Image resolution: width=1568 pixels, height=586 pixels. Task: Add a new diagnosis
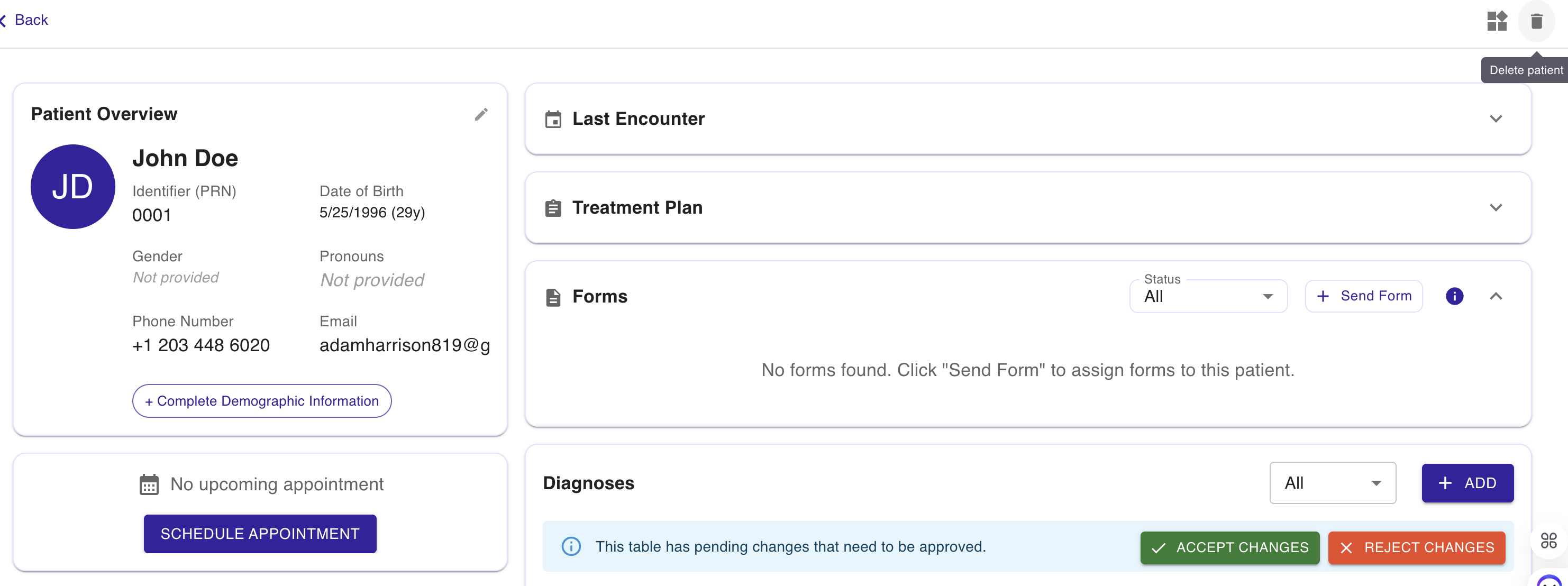pyautogui.click(x=1467, y=483)
